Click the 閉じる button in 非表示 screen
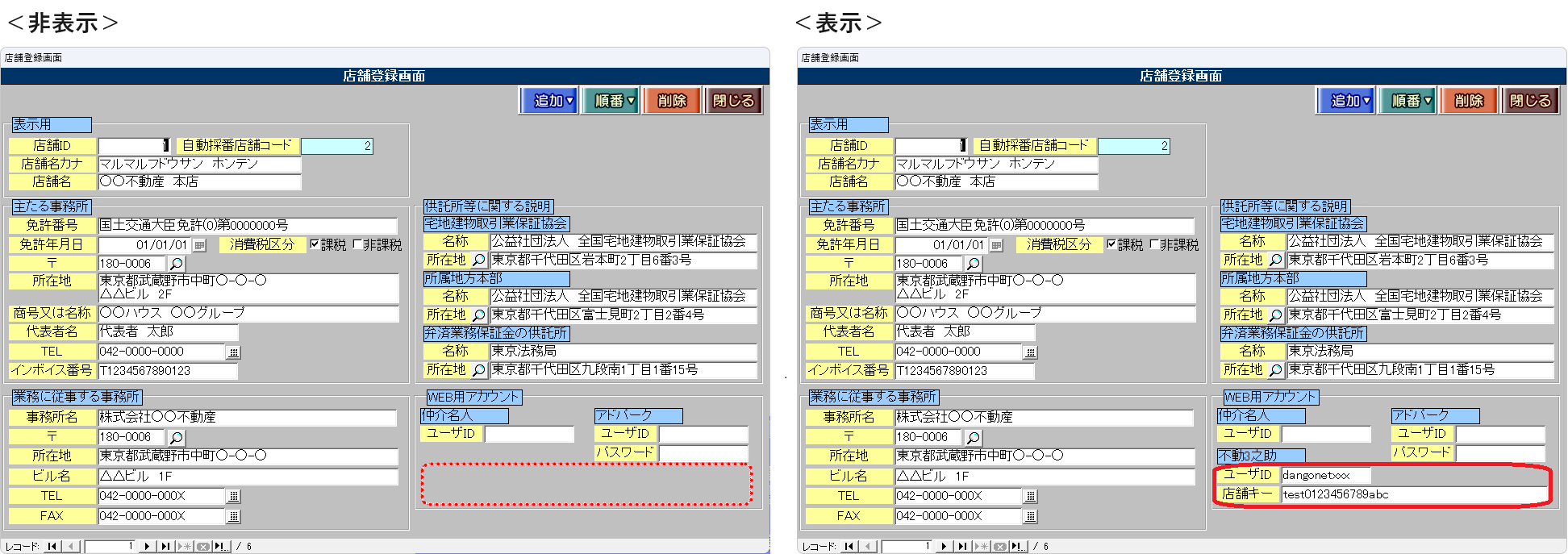 pos(733,101)
